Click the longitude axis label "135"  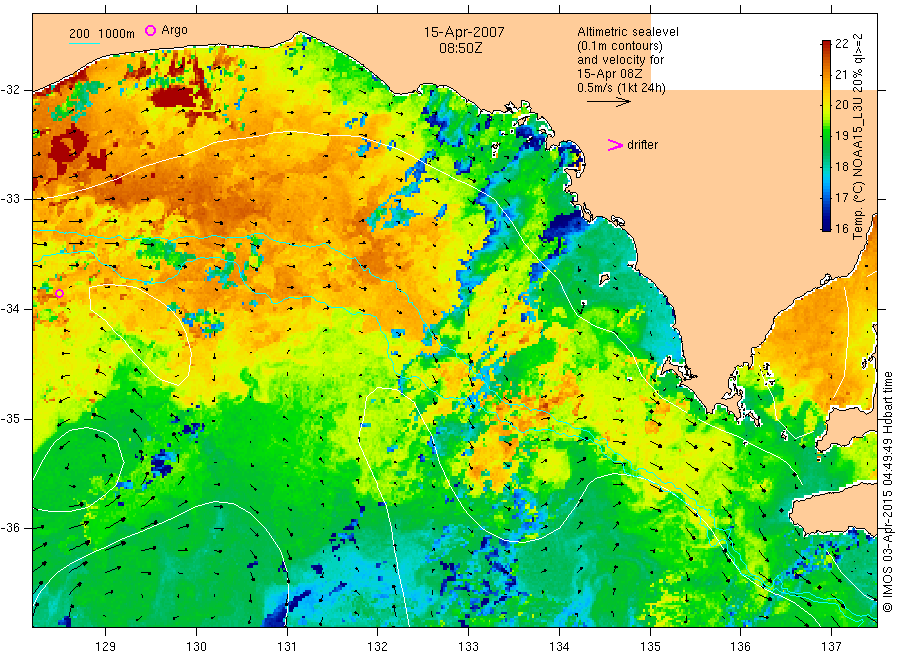point(650,647)
